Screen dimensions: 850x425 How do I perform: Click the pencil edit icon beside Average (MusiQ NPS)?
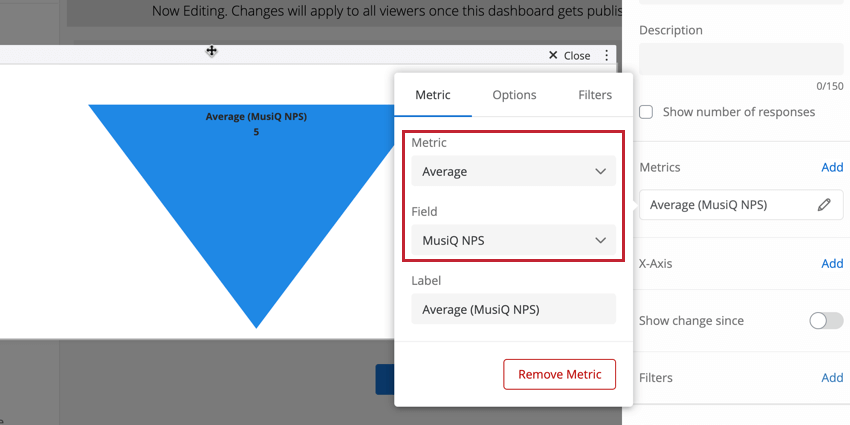click(823, 205)
